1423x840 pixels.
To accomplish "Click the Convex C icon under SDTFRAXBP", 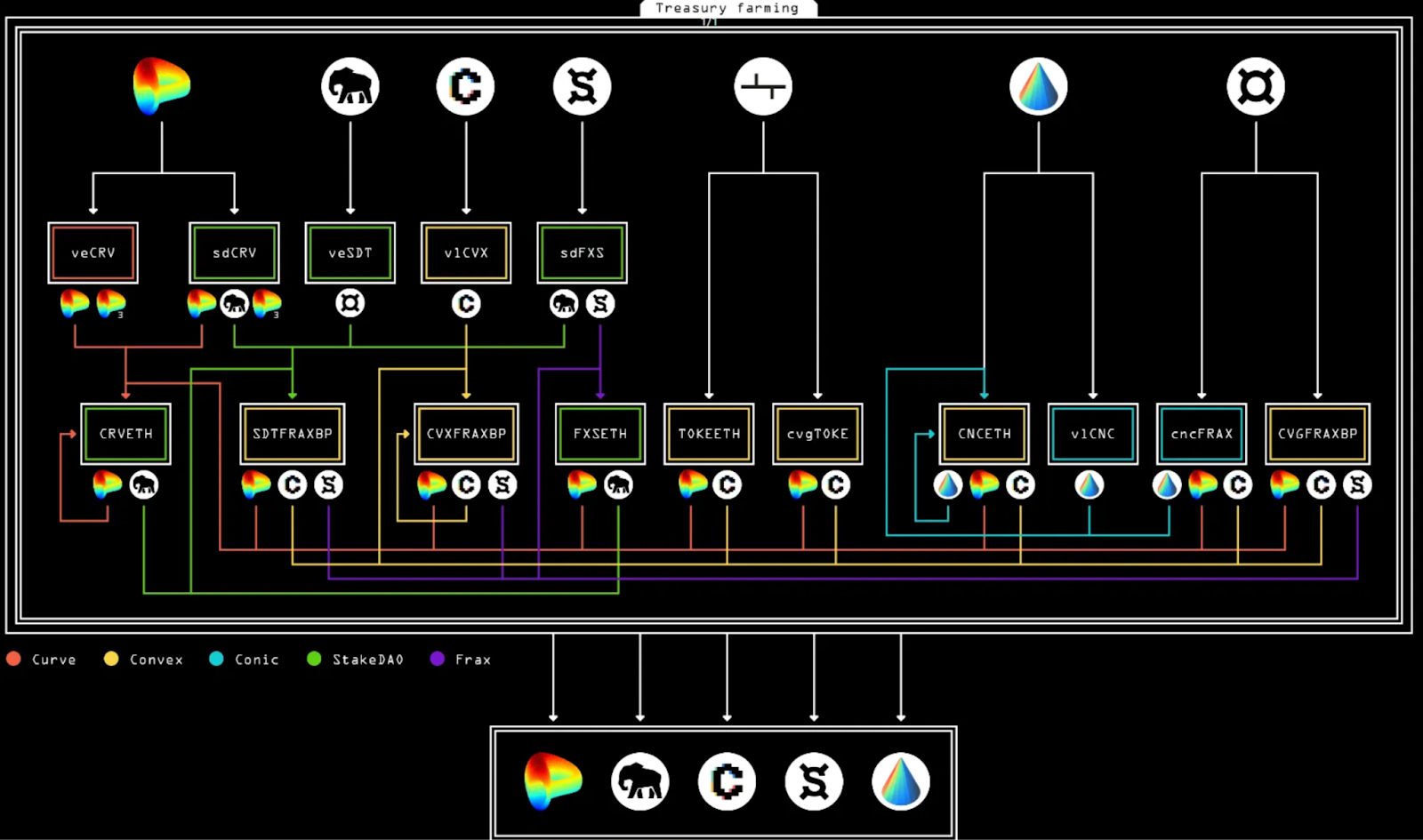I will click(x=293, y=484).
